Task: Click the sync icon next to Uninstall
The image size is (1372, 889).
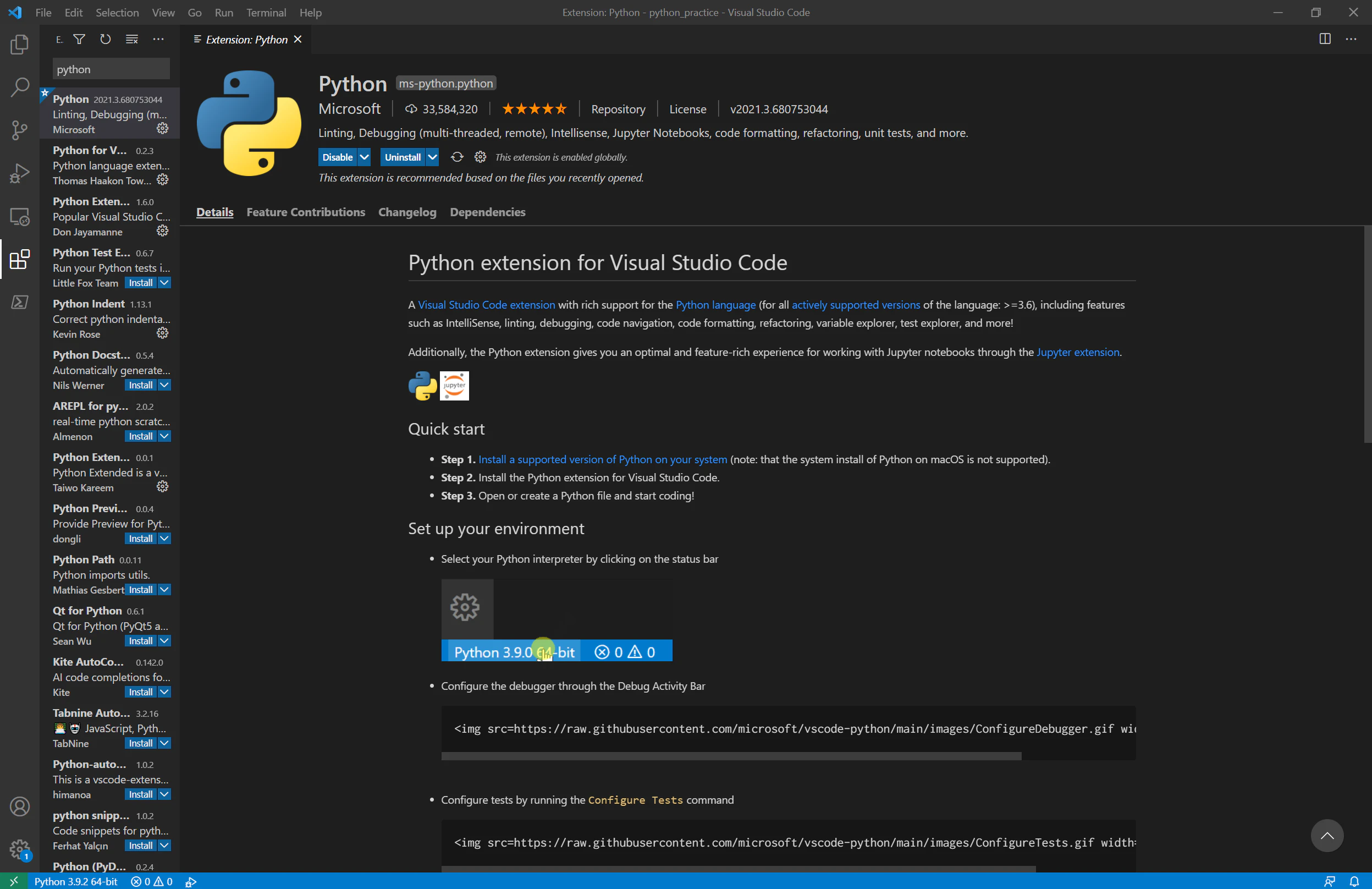Action: [456, 157]
